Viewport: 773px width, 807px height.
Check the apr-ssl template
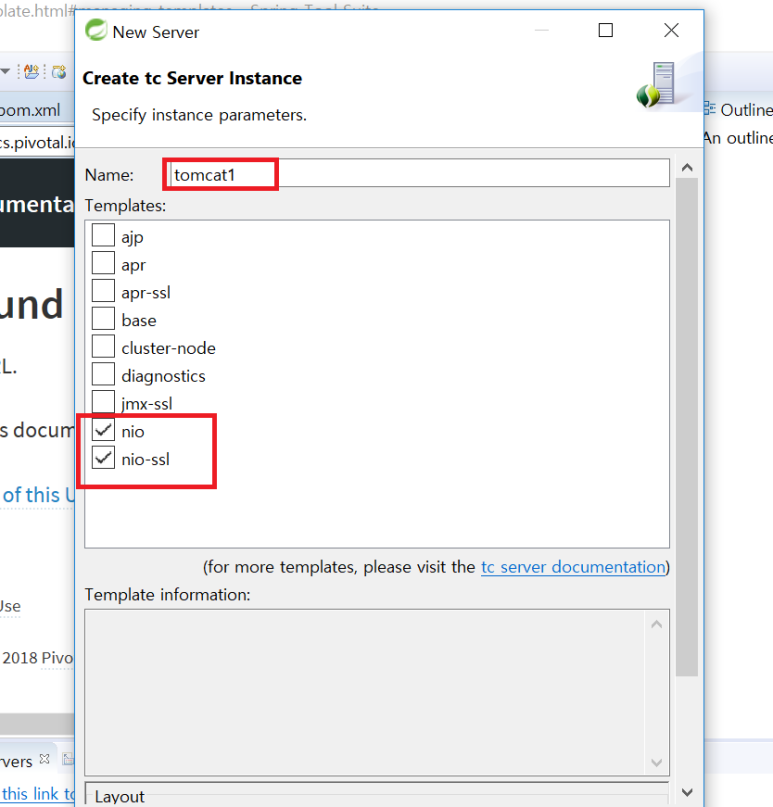coord(103,291)
